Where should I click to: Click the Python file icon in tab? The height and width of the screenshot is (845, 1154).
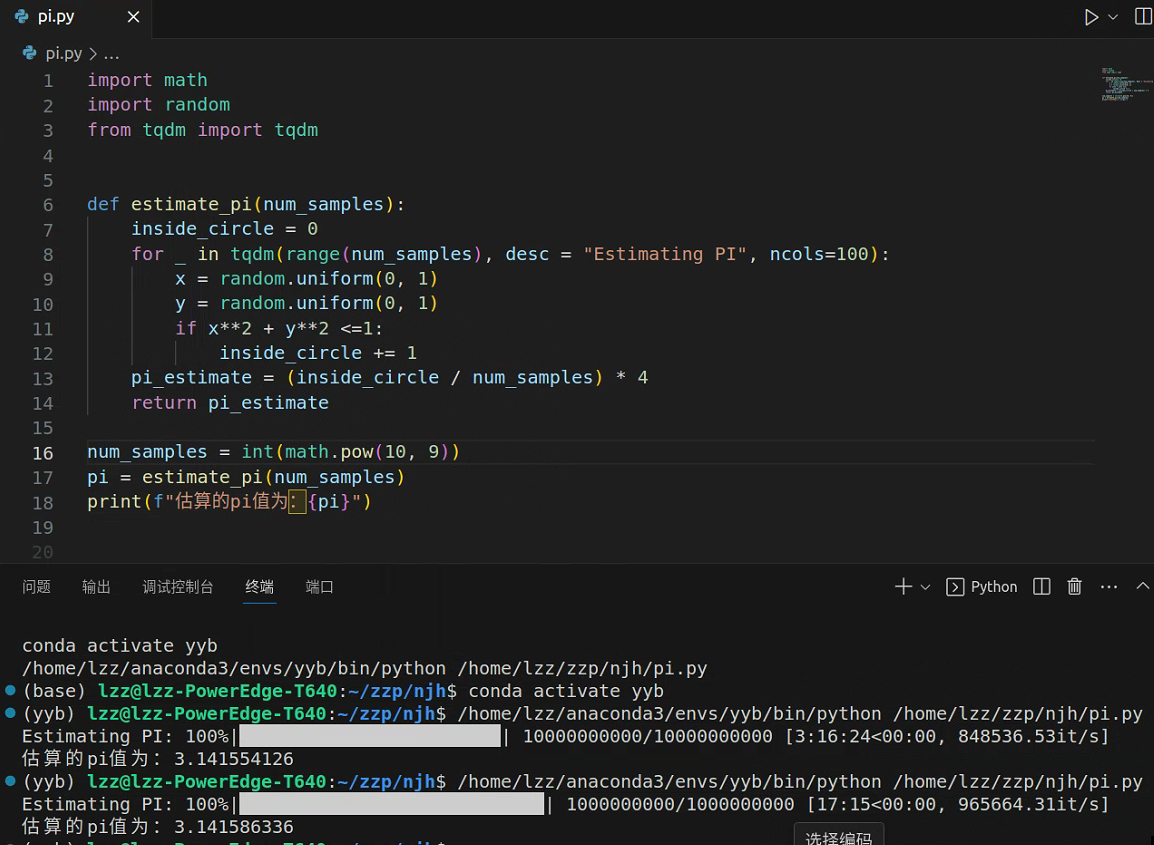pos(21,16)
